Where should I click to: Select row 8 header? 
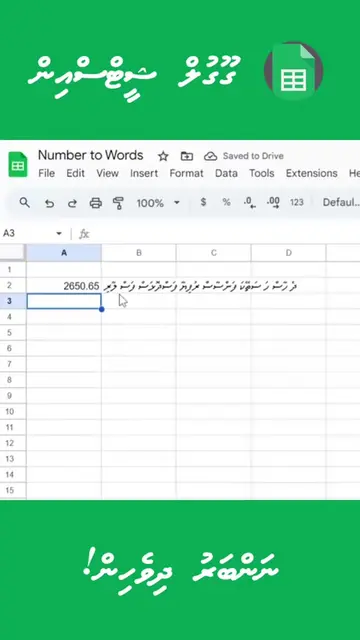point(13,380)
